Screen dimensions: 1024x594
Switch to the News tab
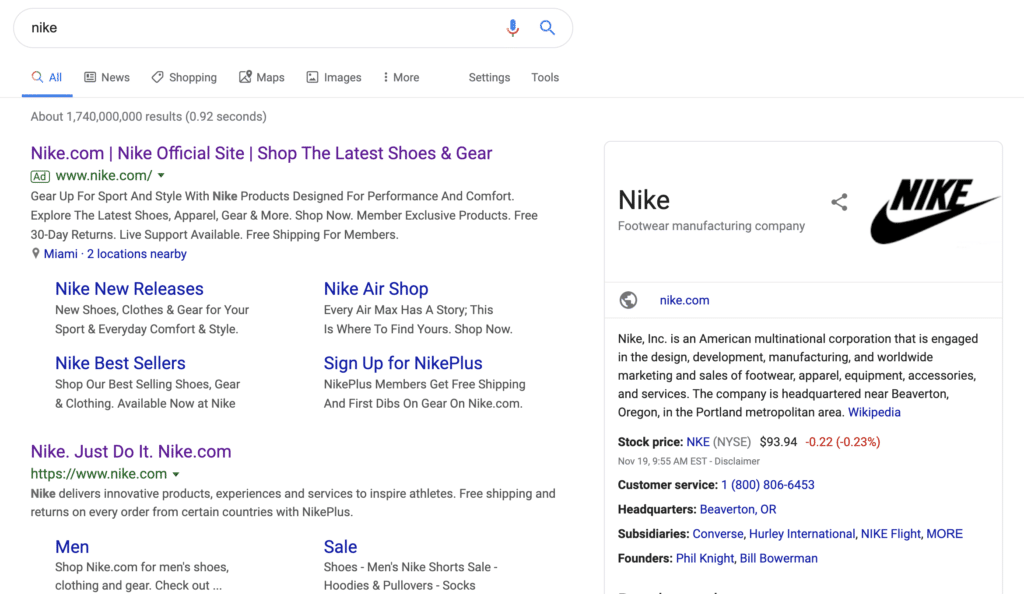(x=107, y=77)
